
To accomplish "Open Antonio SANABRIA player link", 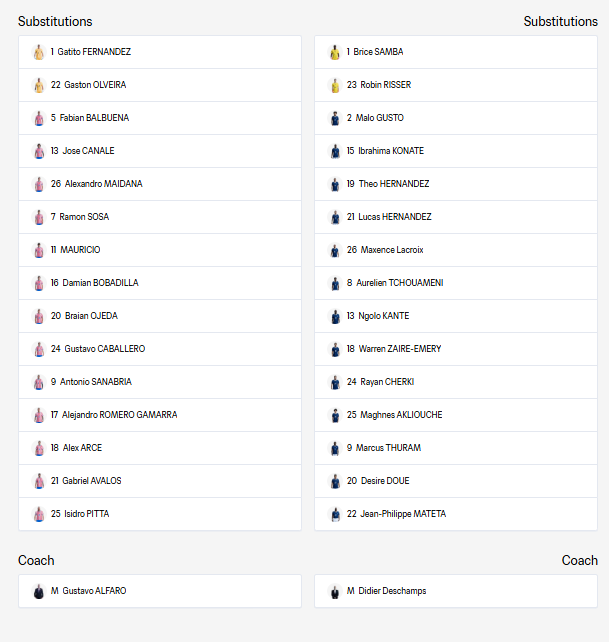I will (91, 382).
